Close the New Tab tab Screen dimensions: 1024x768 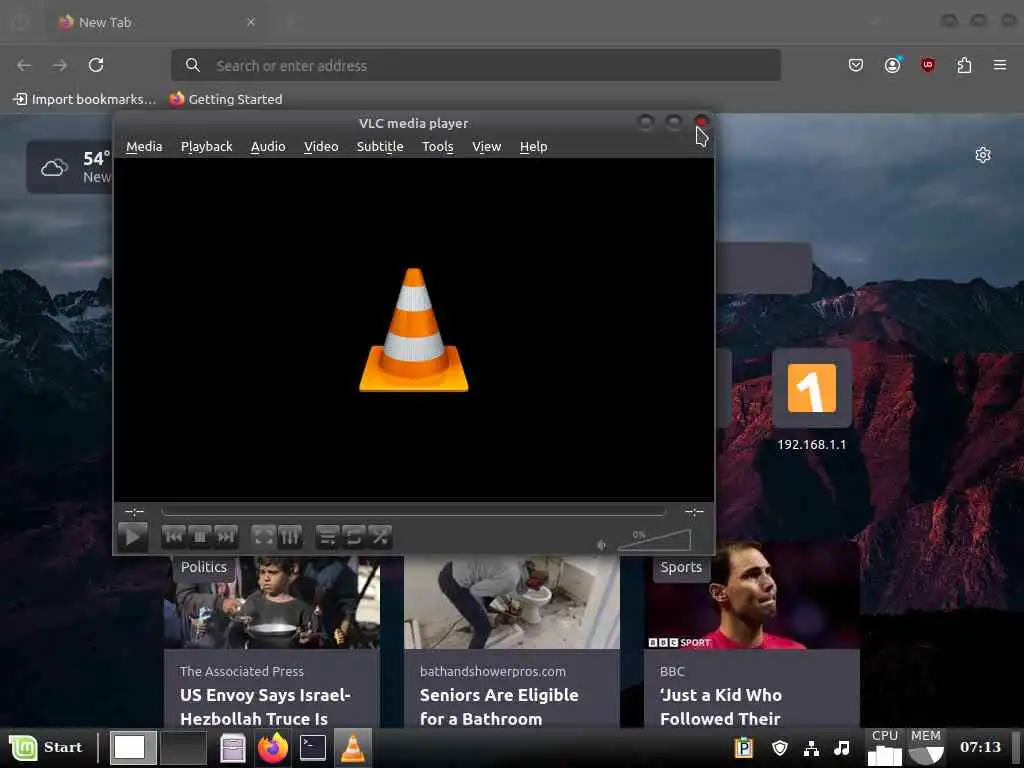click(x=251, y=22)
